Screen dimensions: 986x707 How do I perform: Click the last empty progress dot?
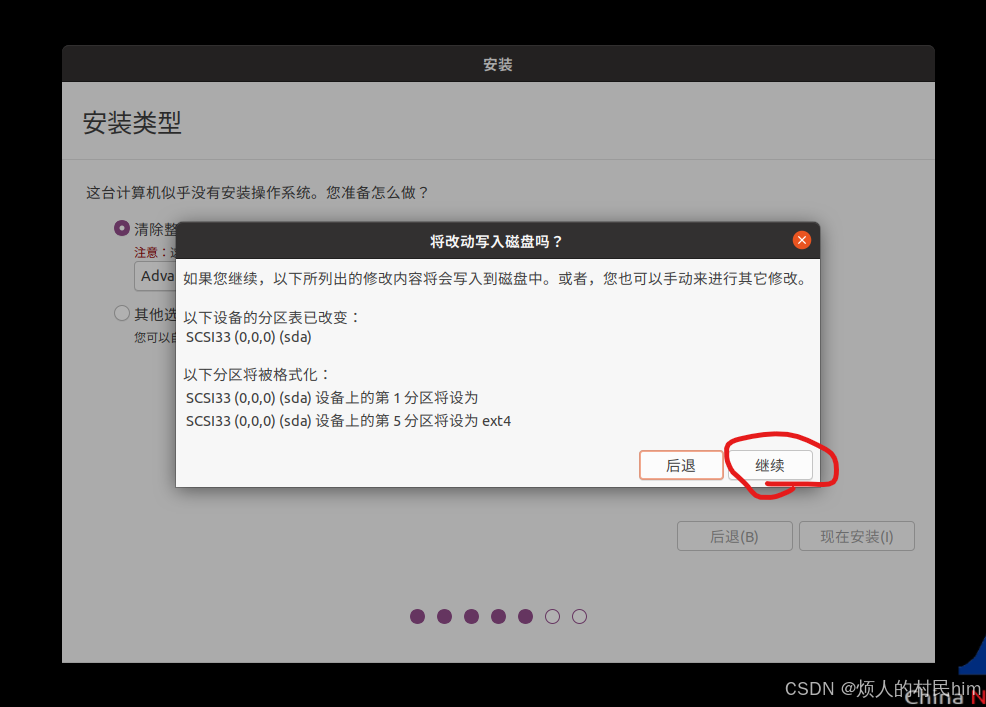click(x=579, y=616)
